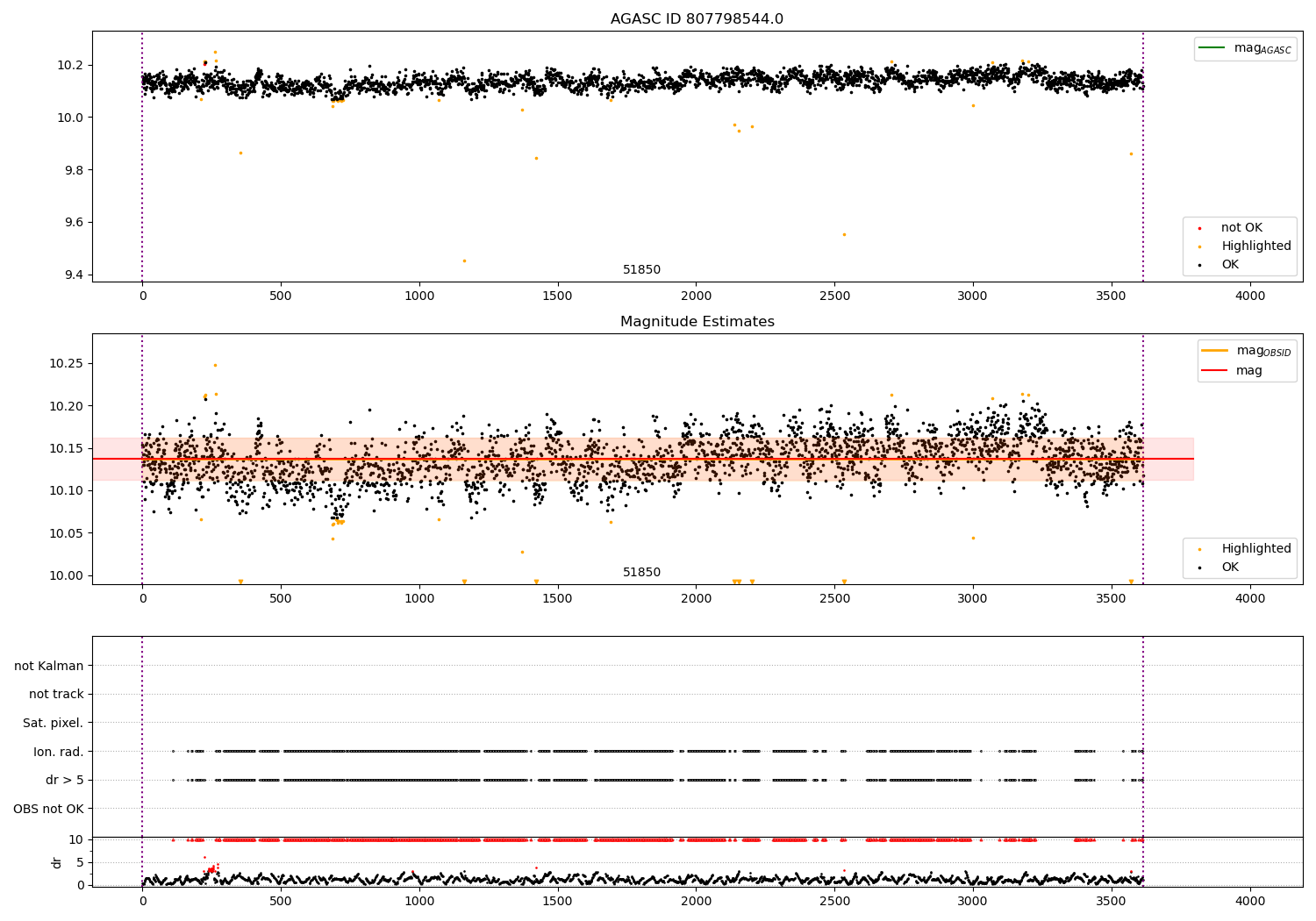Click y-axis tick '10.10' in middle plot
1316x921 pixels.
(67, 490)
